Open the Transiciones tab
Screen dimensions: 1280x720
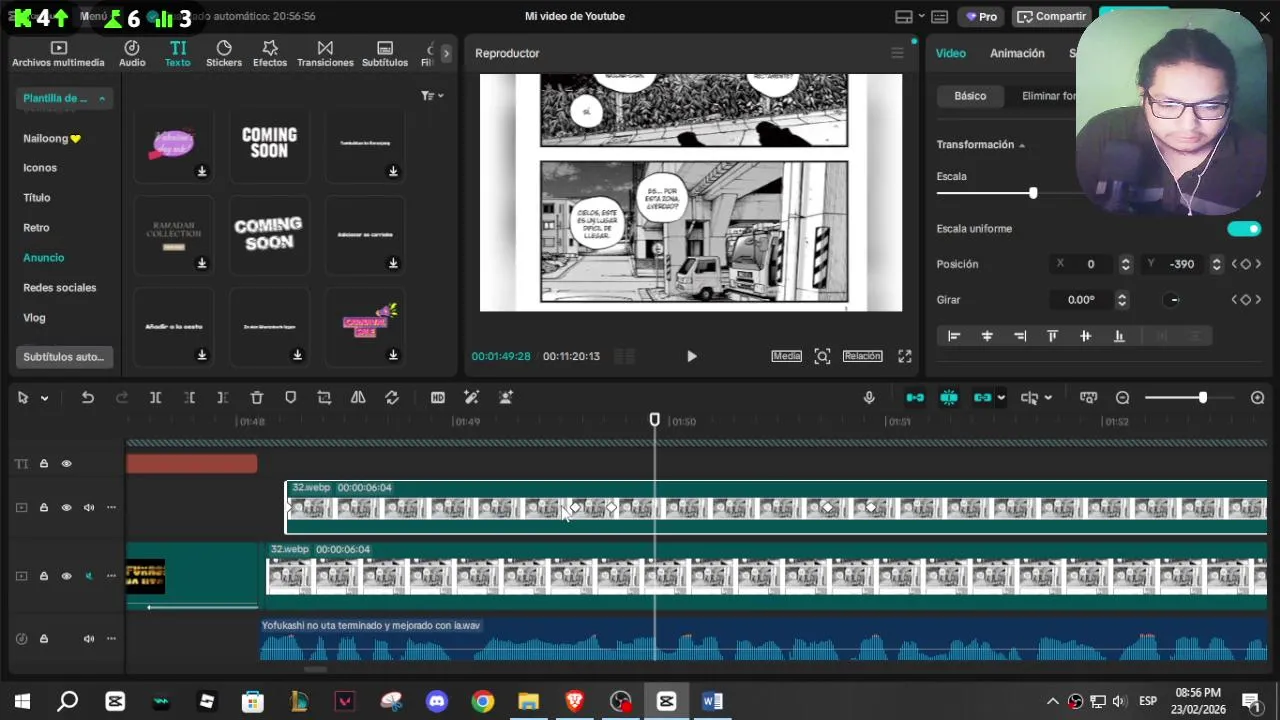coord(325,54)
